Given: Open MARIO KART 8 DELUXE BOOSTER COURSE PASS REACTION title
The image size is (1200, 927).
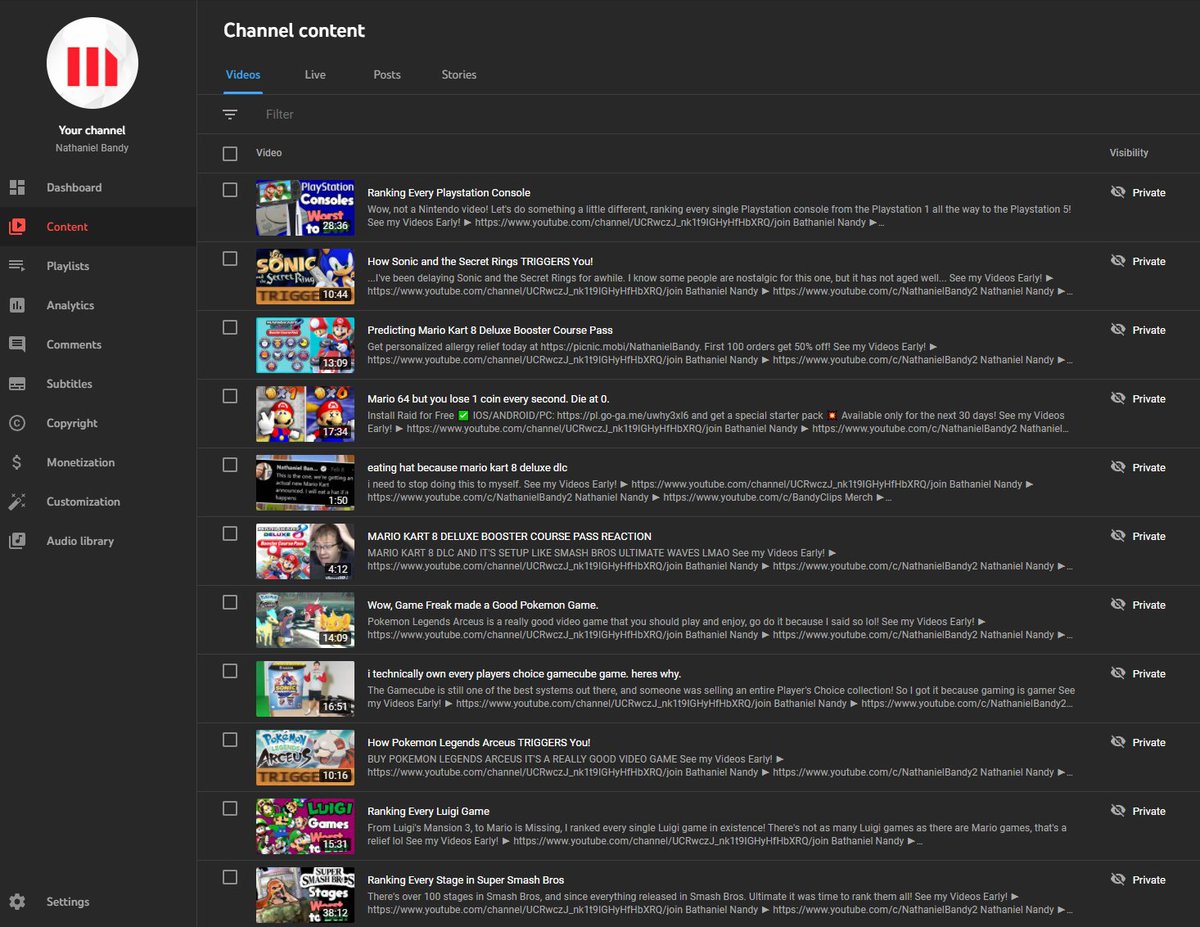Looking at the screenshot, I should pos(509,537).
